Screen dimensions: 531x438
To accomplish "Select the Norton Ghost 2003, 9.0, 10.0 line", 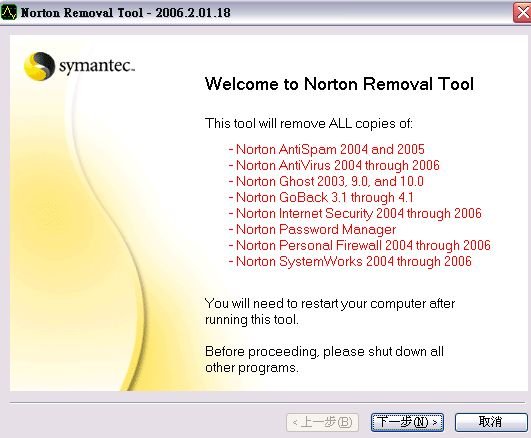I will click(x=326, y=181).
